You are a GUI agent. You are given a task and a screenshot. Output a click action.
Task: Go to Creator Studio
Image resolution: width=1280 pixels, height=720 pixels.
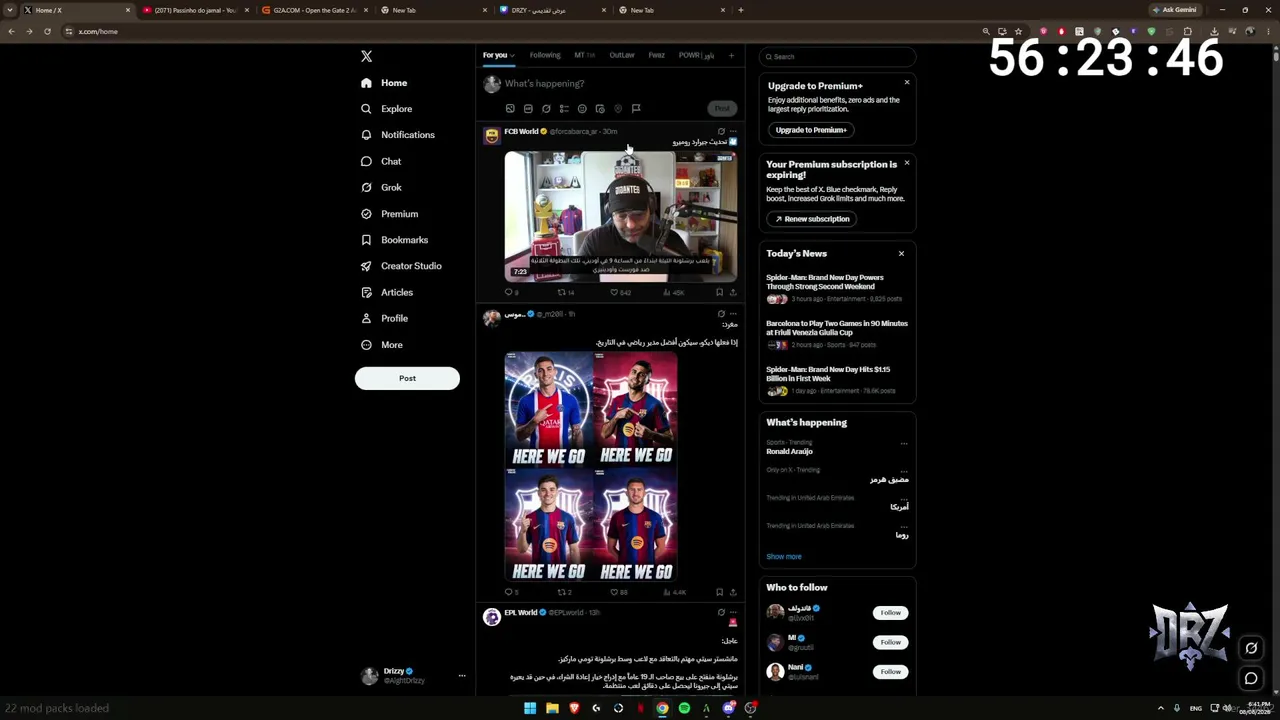[x=401, y=266]
